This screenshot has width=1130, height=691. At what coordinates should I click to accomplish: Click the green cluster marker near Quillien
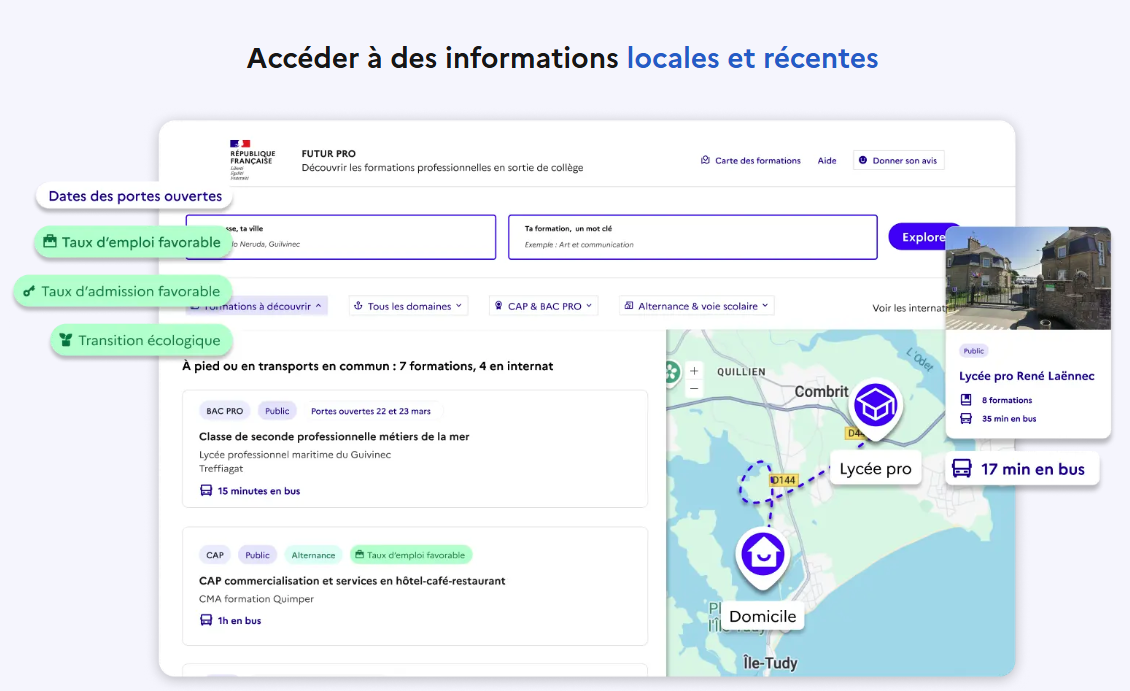click(671, 372)
